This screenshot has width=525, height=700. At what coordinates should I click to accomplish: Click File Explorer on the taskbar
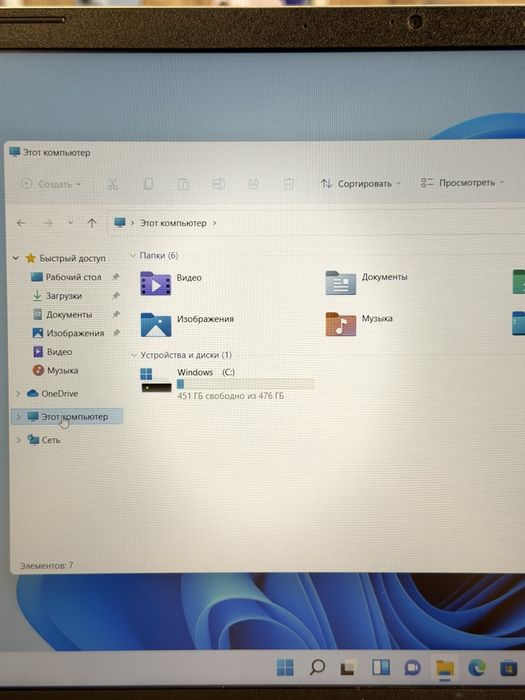click(445, 668)
